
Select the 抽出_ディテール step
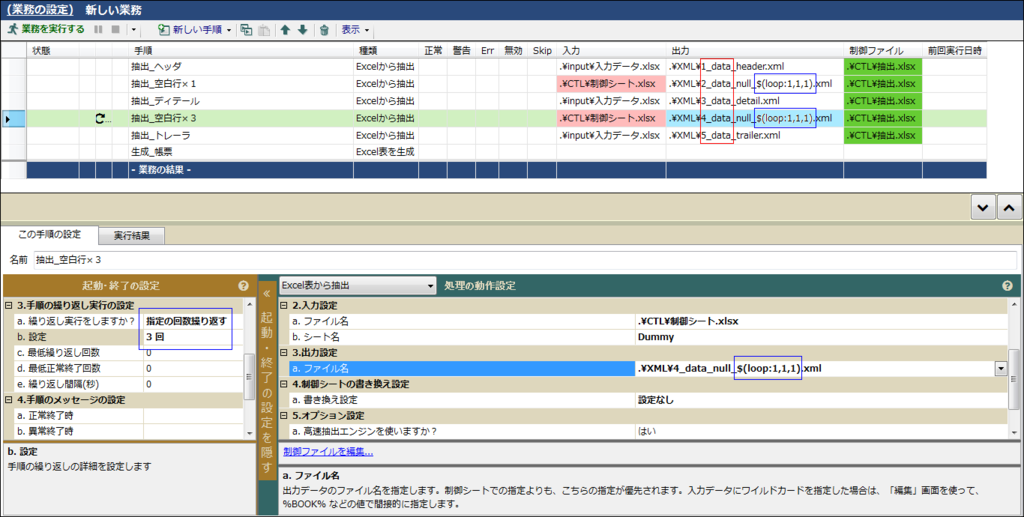[x=165, y=101]
